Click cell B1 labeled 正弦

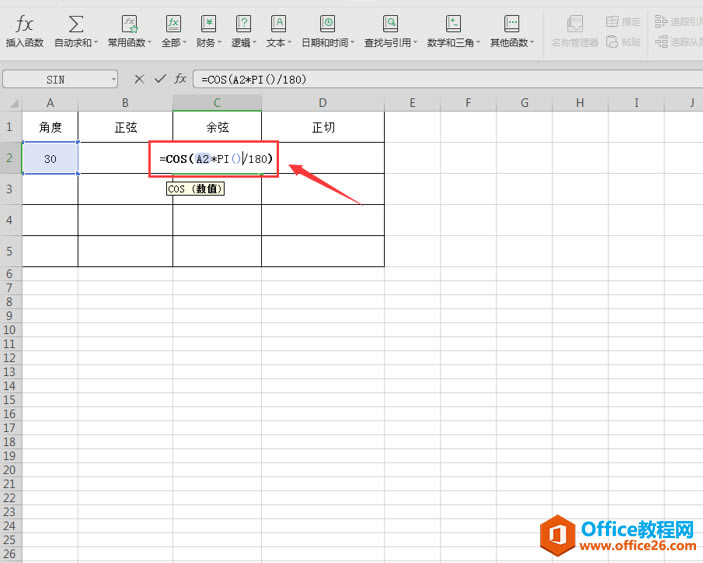pyautogui.click(x=125, y=127)
